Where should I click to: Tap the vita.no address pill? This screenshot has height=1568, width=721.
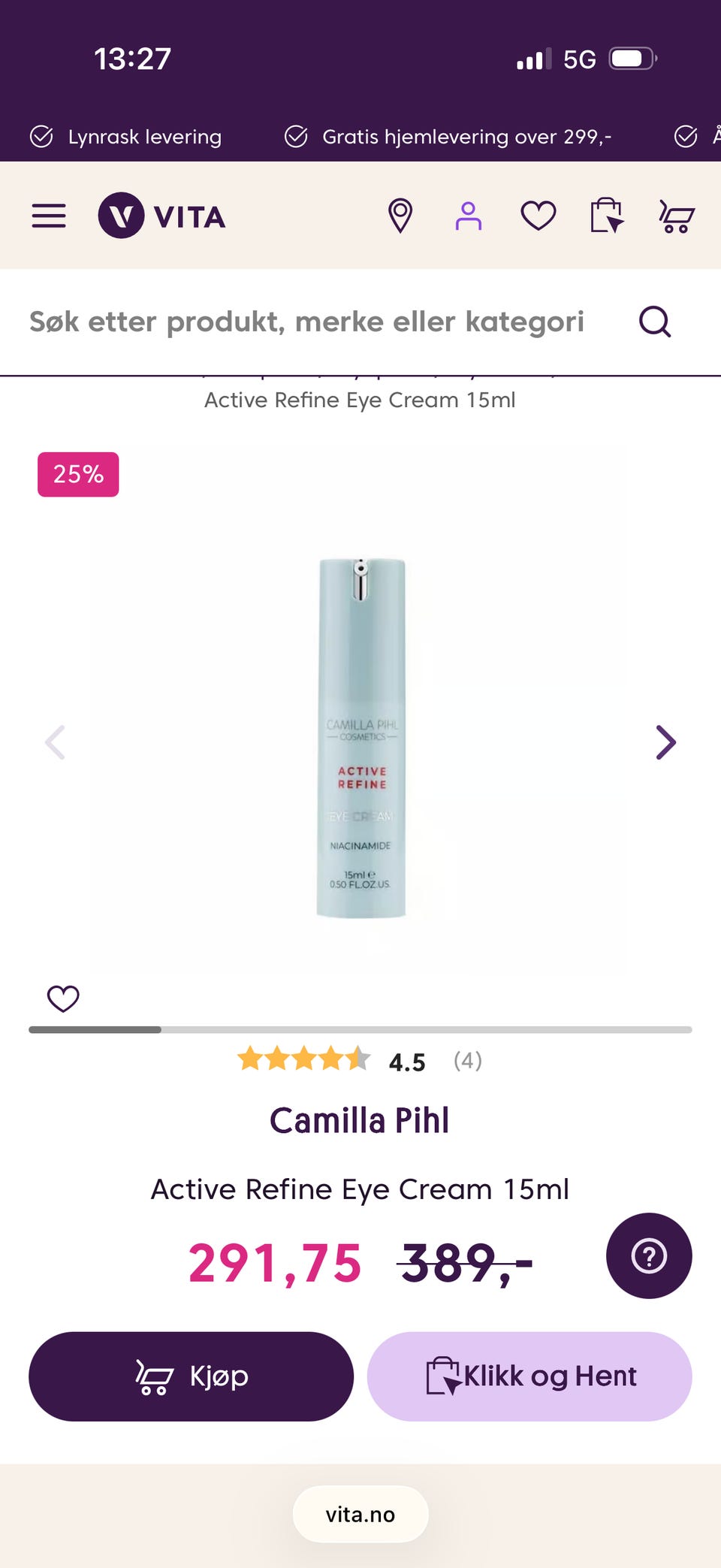click(360, 1514)
